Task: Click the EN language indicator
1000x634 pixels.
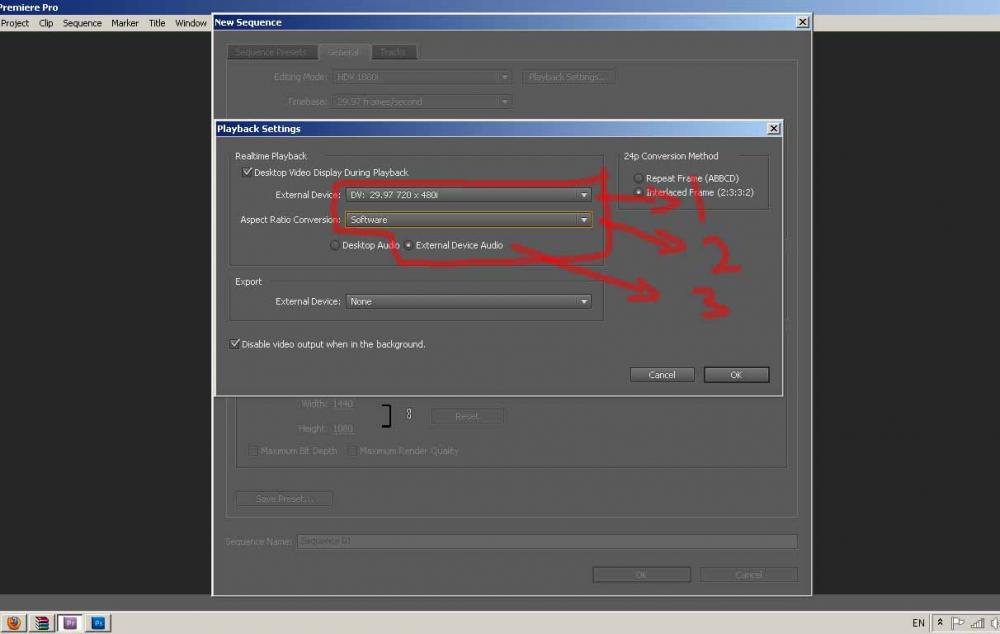Action: click(x=918, y=623)
